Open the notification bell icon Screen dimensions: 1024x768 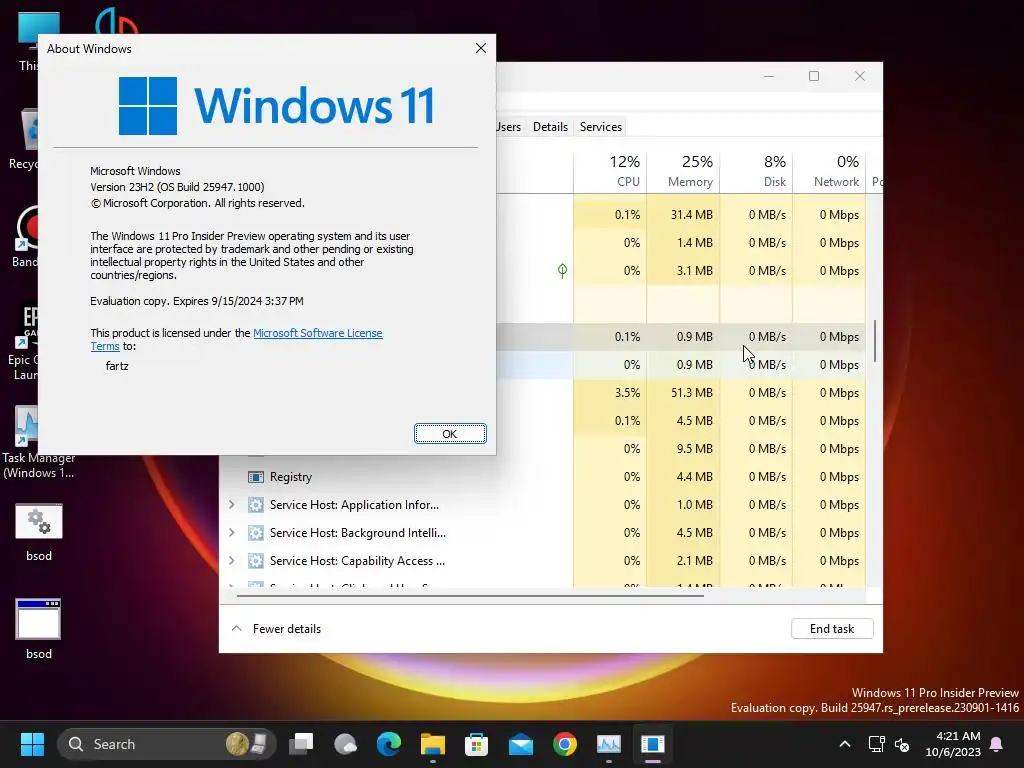(x=997, y=744)
